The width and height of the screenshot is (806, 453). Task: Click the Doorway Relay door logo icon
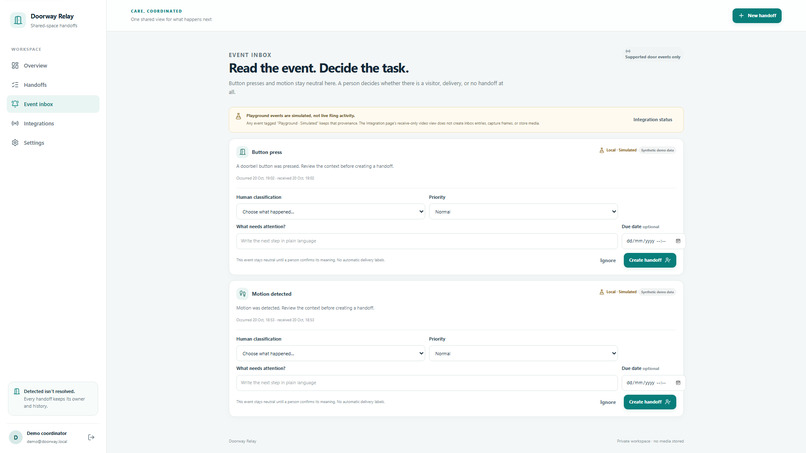point(18,20)
